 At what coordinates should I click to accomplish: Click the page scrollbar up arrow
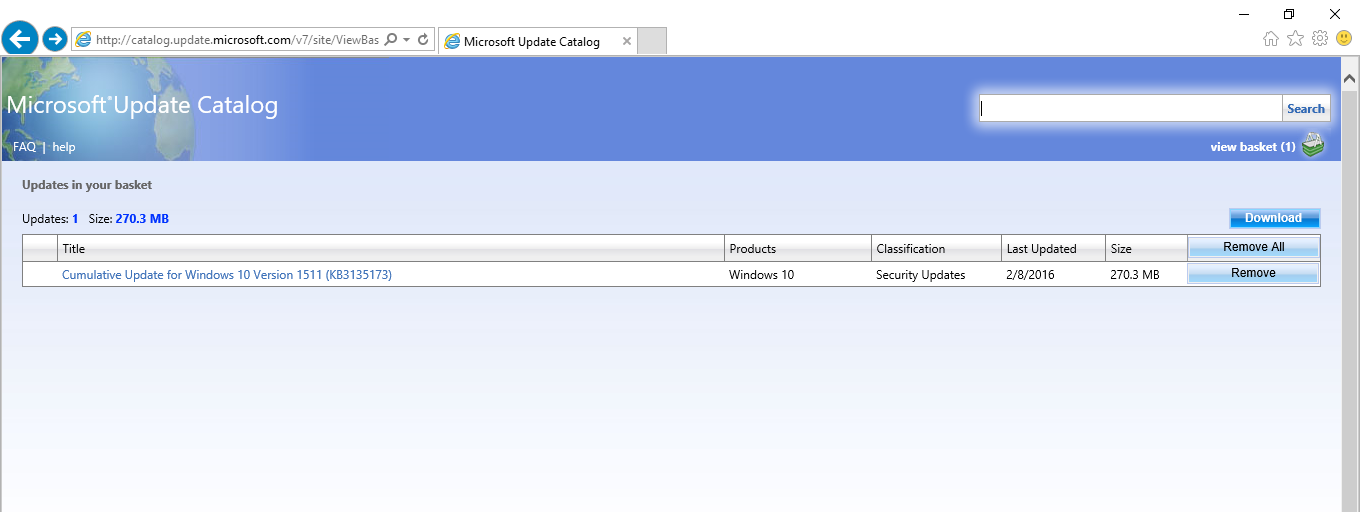[x=1349, y=77]
